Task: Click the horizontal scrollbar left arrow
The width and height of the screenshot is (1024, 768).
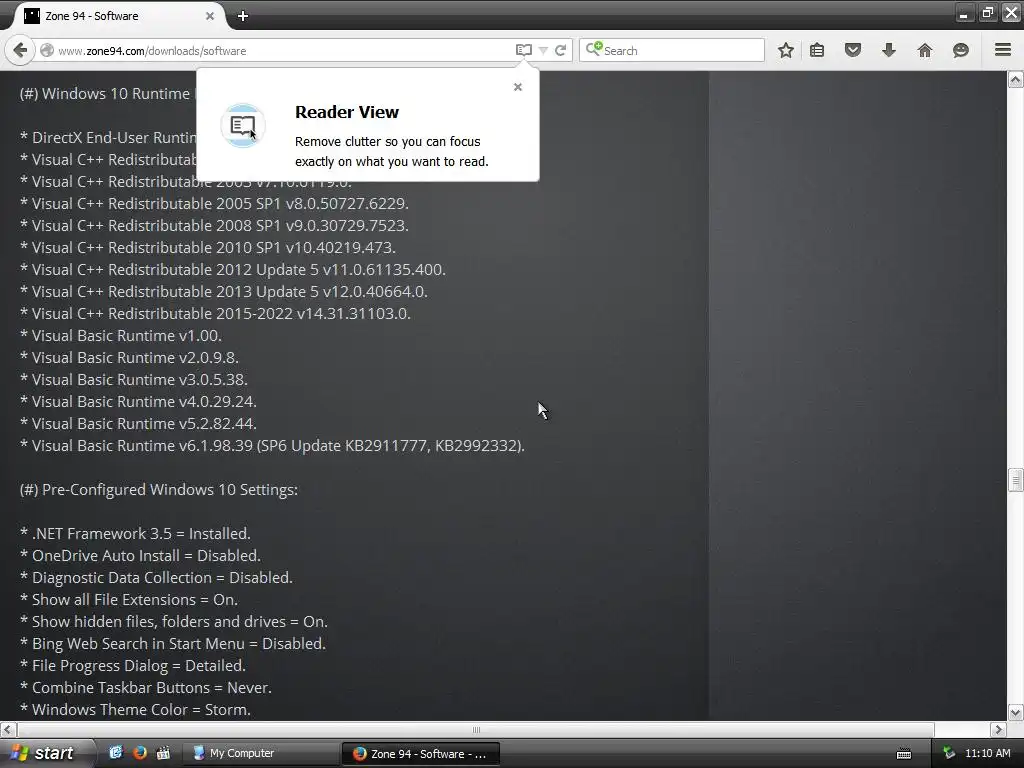Action: [x=8, y=729]
